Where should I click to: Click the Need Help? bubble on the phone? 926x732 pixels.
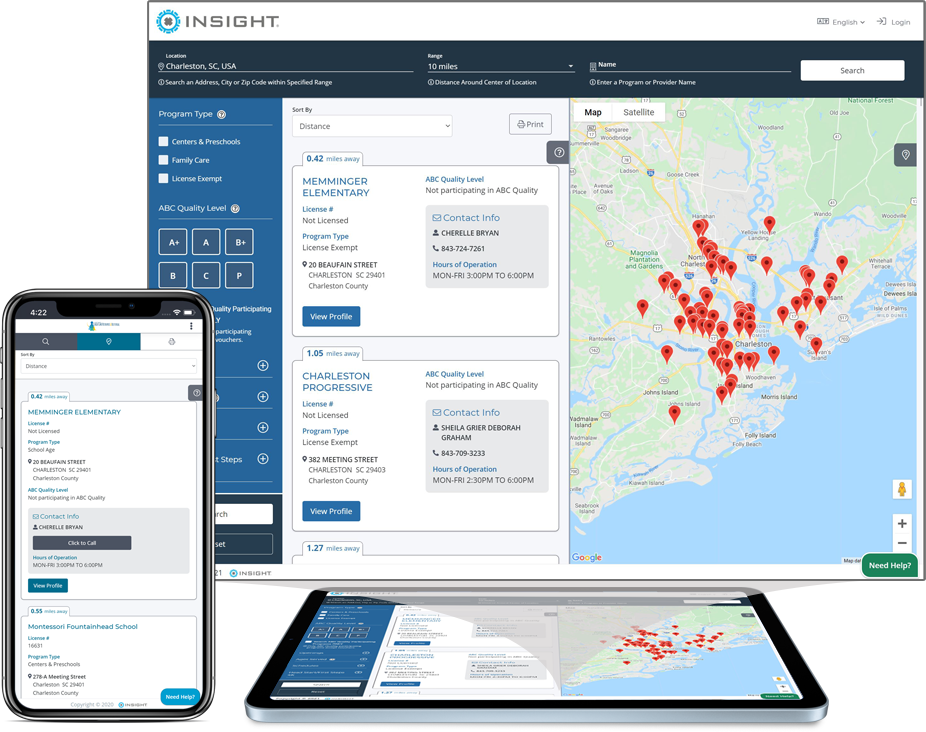pos(180,697)
